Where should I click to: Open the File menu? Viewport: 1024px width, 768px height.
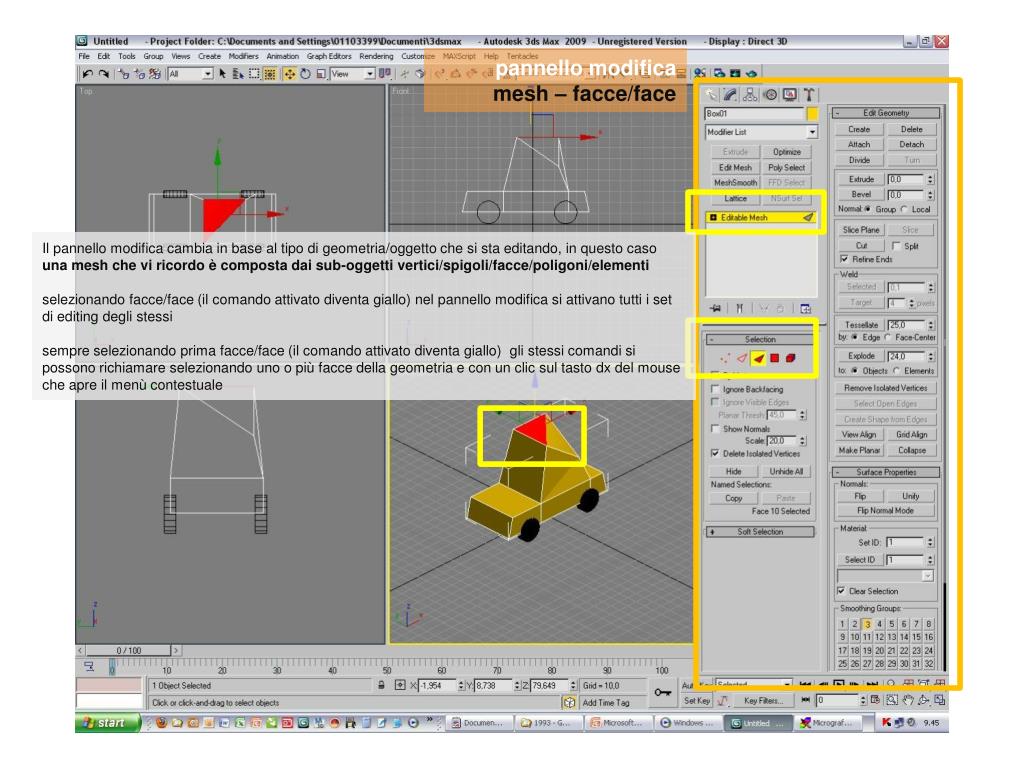(84, 56)
